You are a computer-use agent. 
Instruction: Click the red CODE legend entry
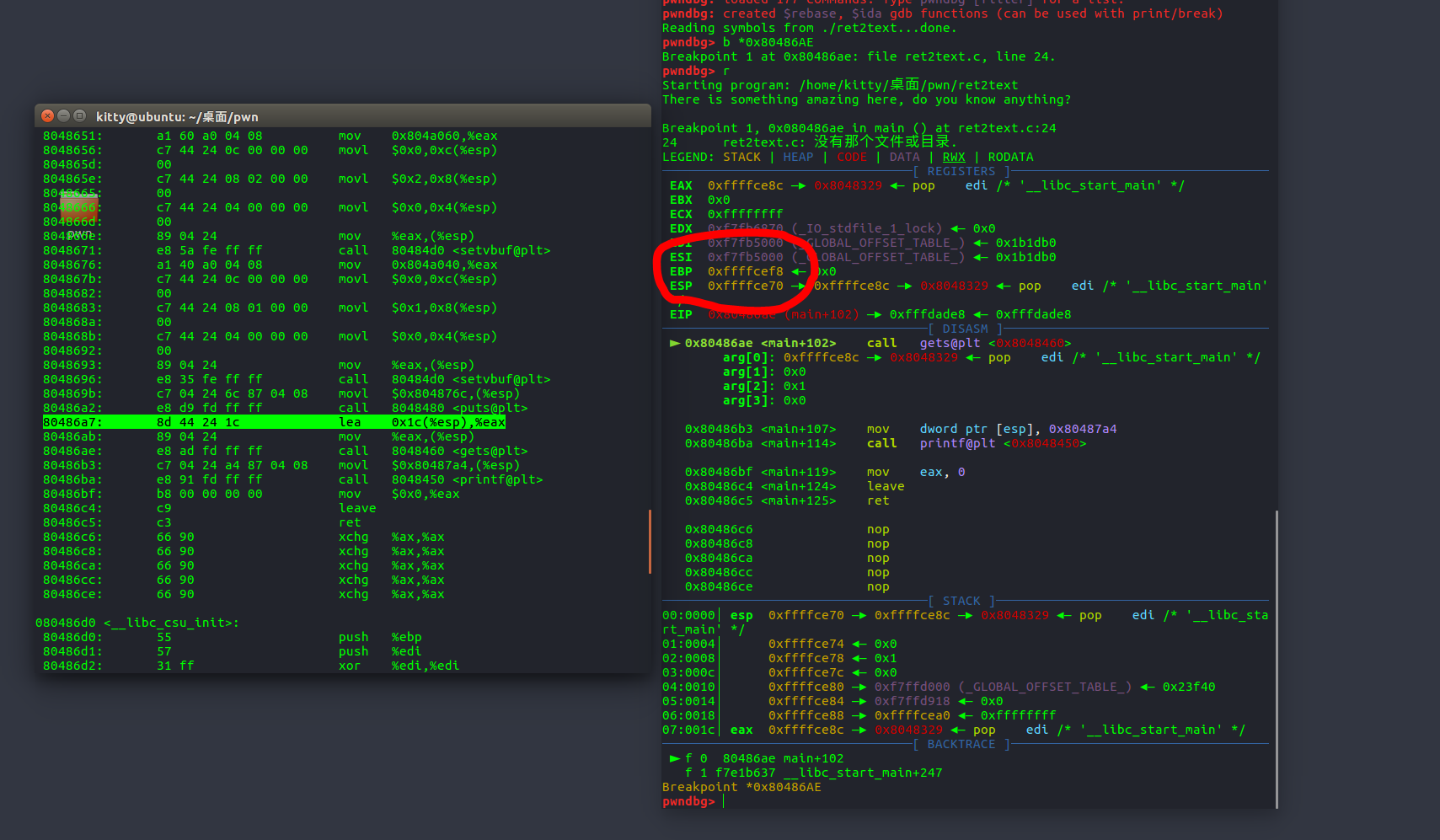click(851, 157)
